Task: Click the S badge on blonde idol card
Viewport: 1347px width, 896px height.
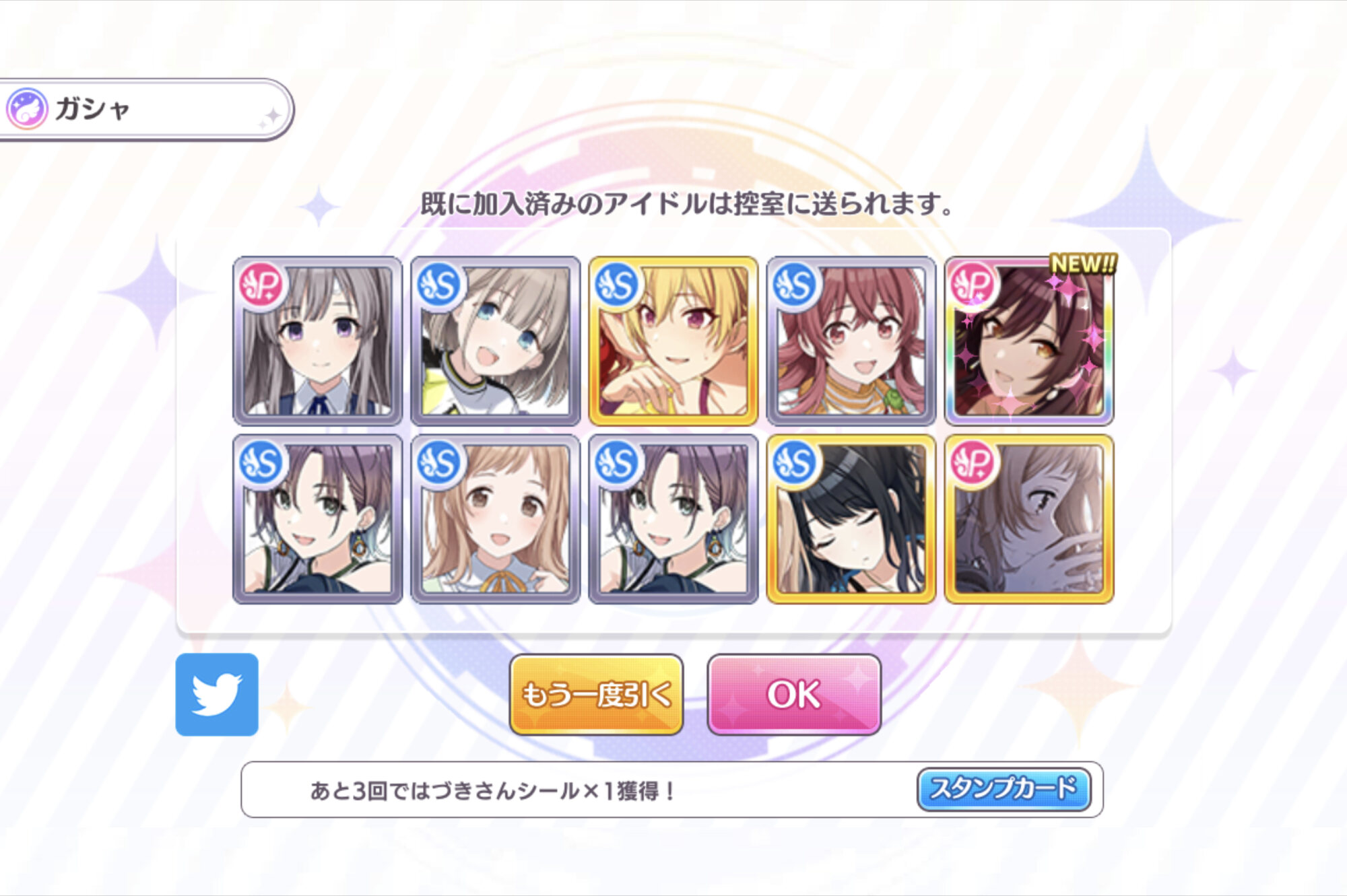Action: click(x=616, y=285)
